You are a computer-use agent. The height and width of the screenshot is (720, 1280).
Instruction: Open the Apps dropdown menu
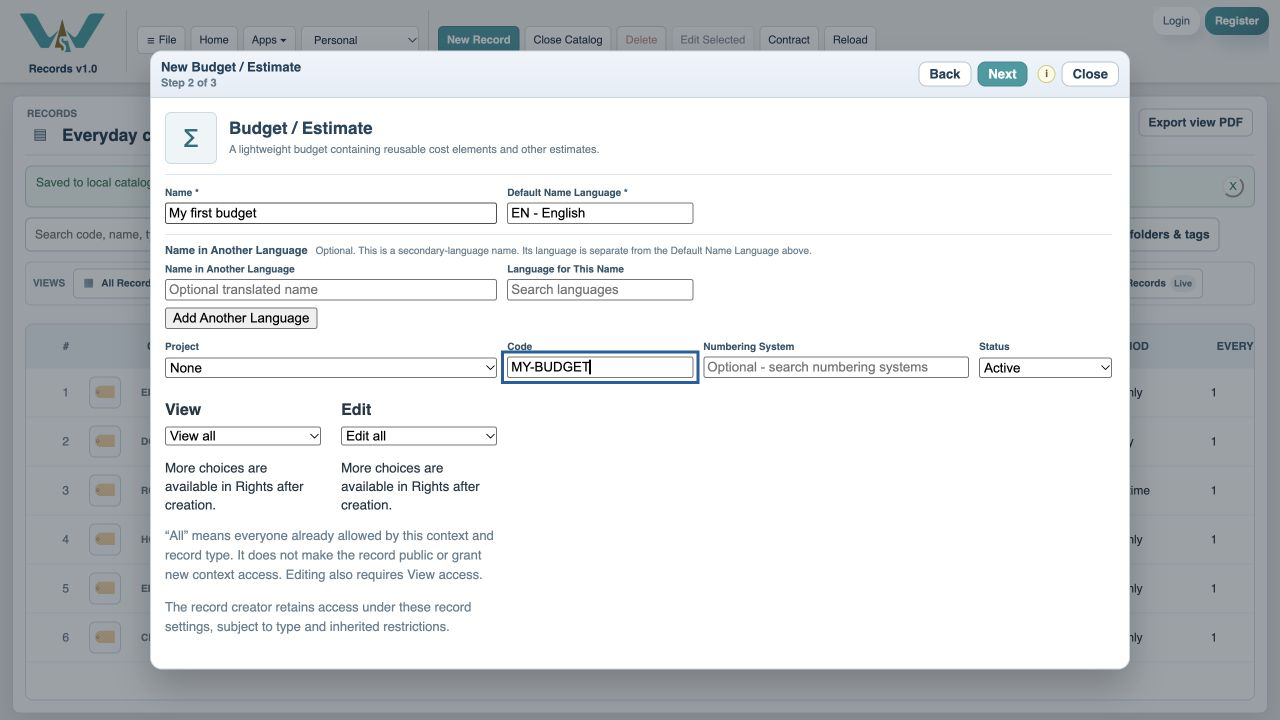269,40
